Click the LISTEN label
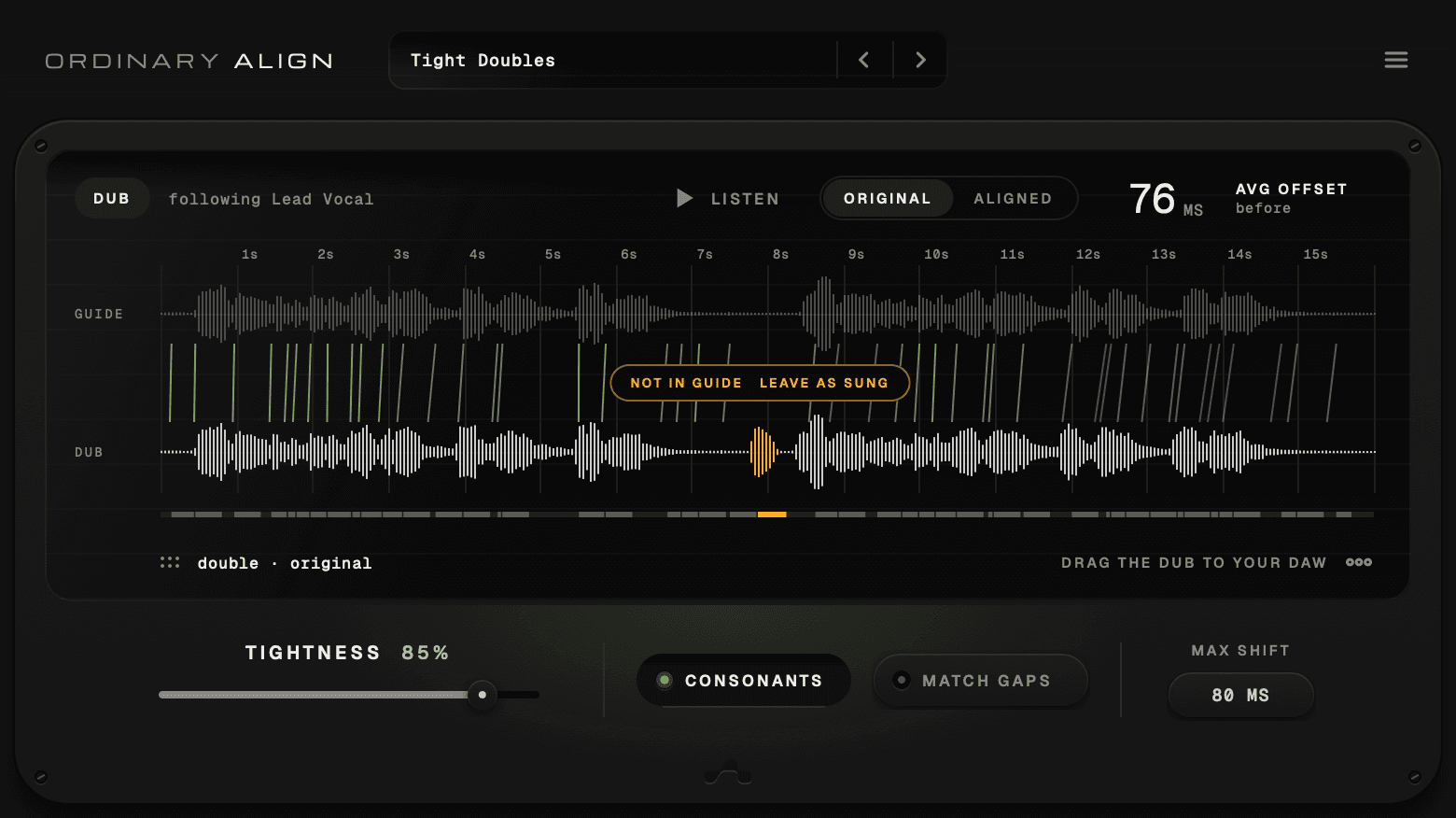1456x818 pixels. click(745, 199)
